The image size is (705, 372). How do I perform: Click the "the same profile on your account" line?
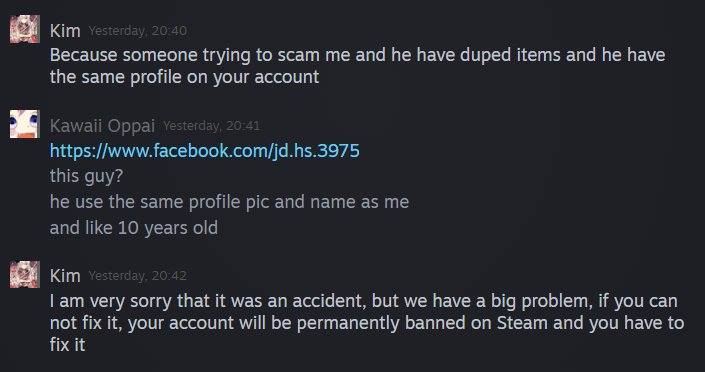pyautogui.click(x=184, y=77)
